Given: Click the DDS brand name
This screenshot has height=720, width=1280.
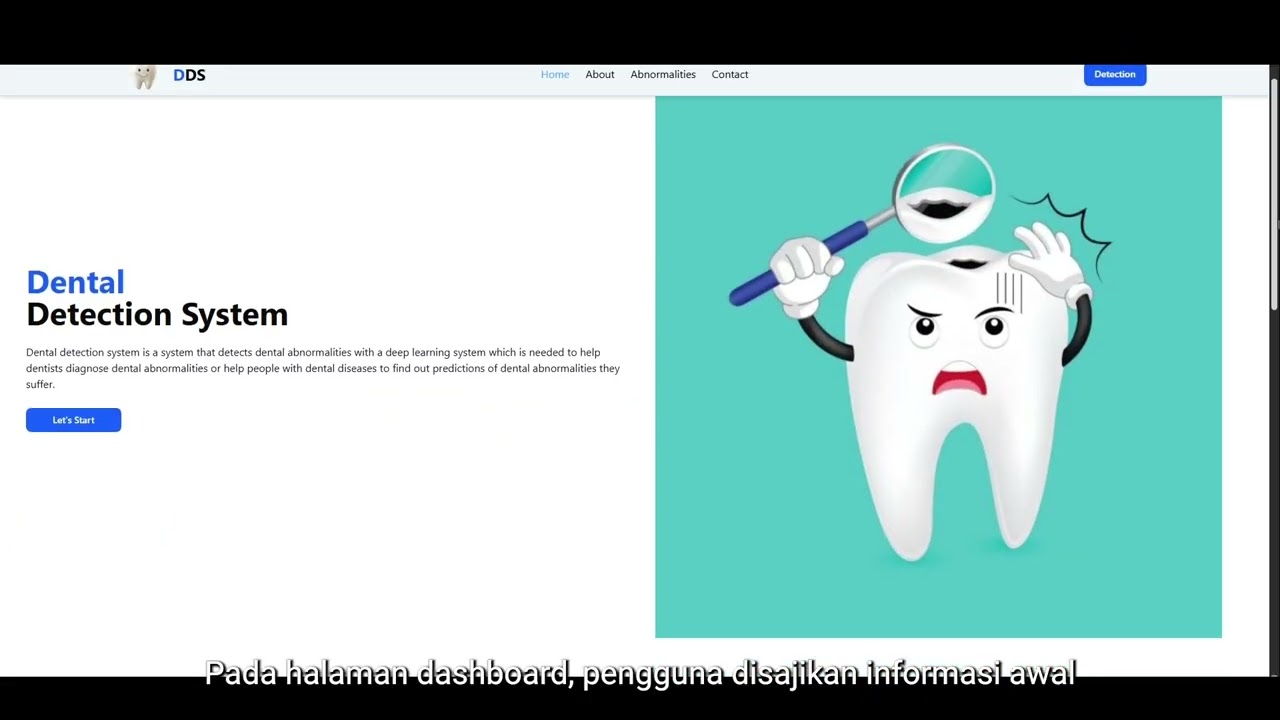Looking at the screenshot, I should (189, 75).
